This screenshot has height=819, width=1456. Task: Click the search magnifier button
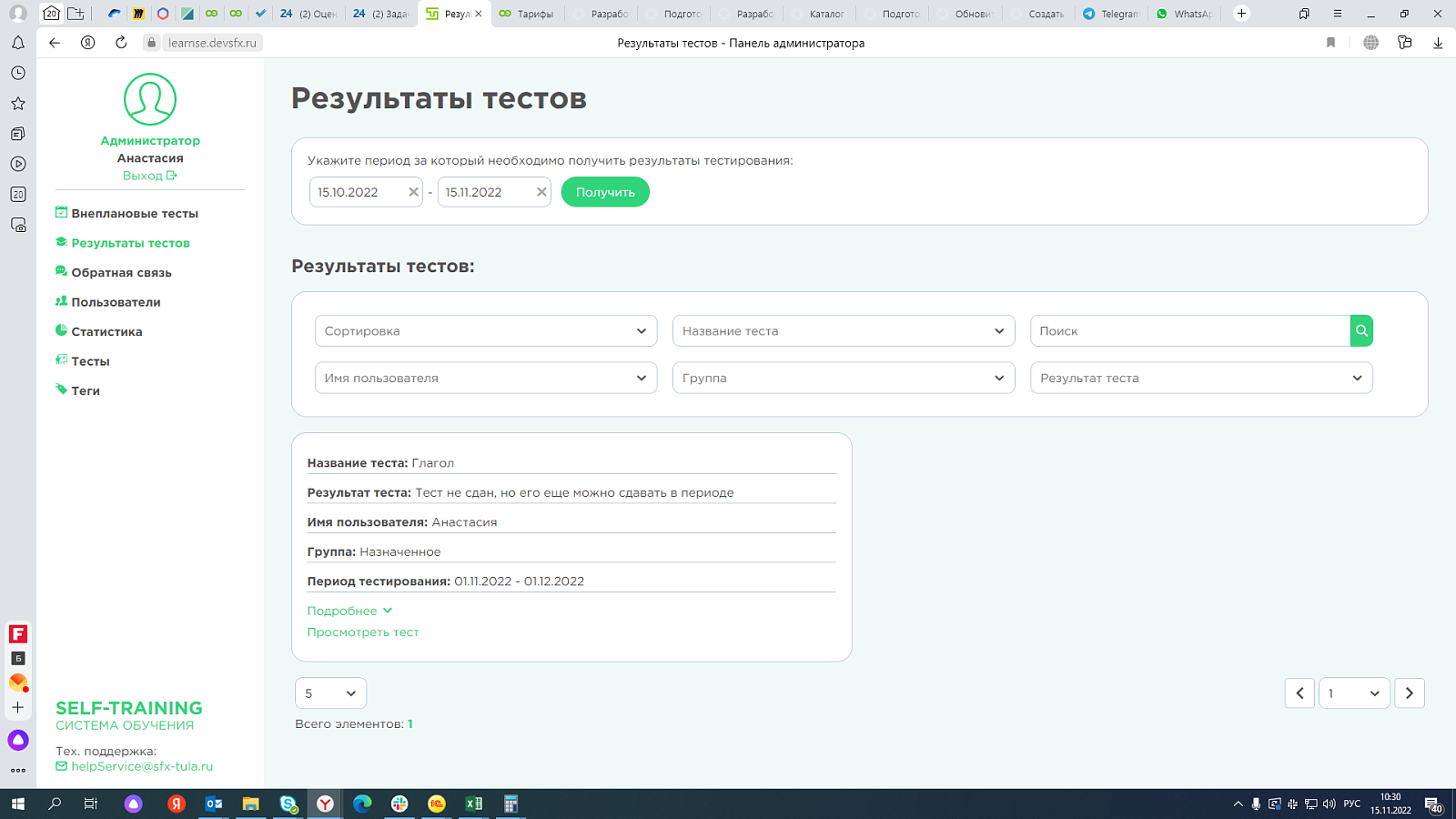point(1361,331)
